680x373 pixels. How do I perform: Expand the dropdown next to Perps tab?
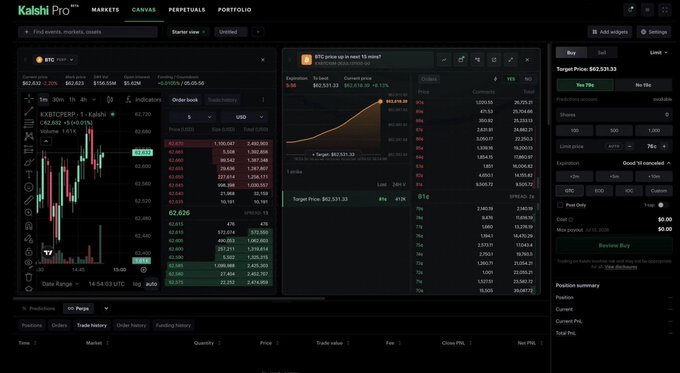tap(106, 308)
